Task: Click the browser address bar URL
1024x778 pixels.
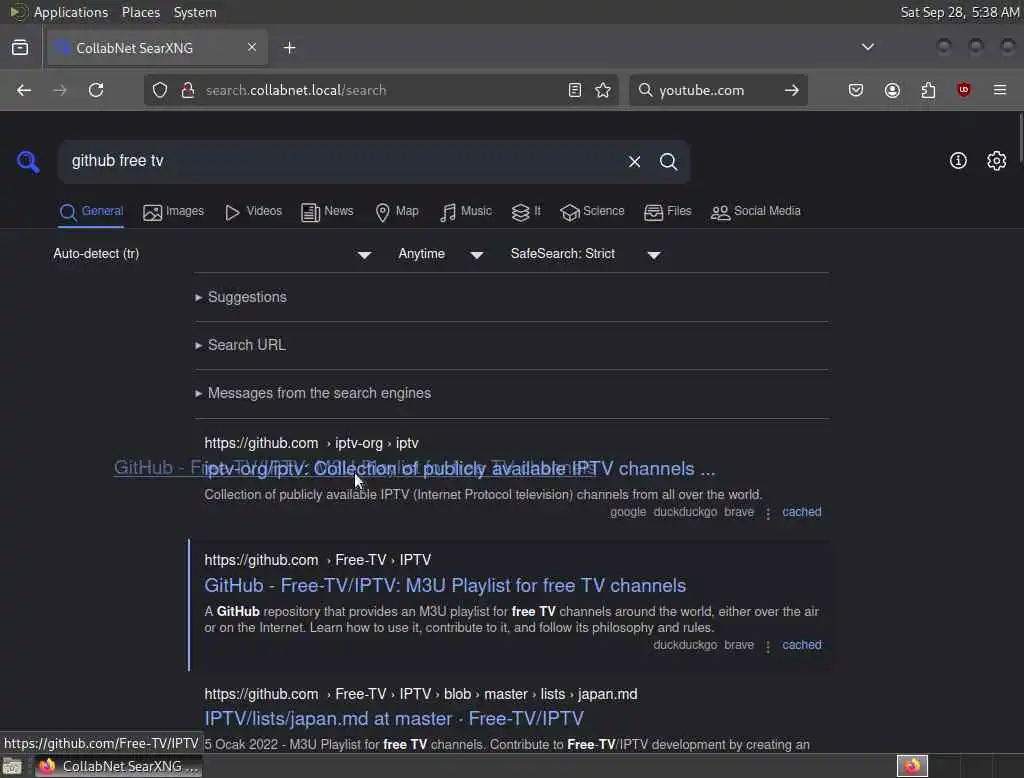Action: (379, 90)
